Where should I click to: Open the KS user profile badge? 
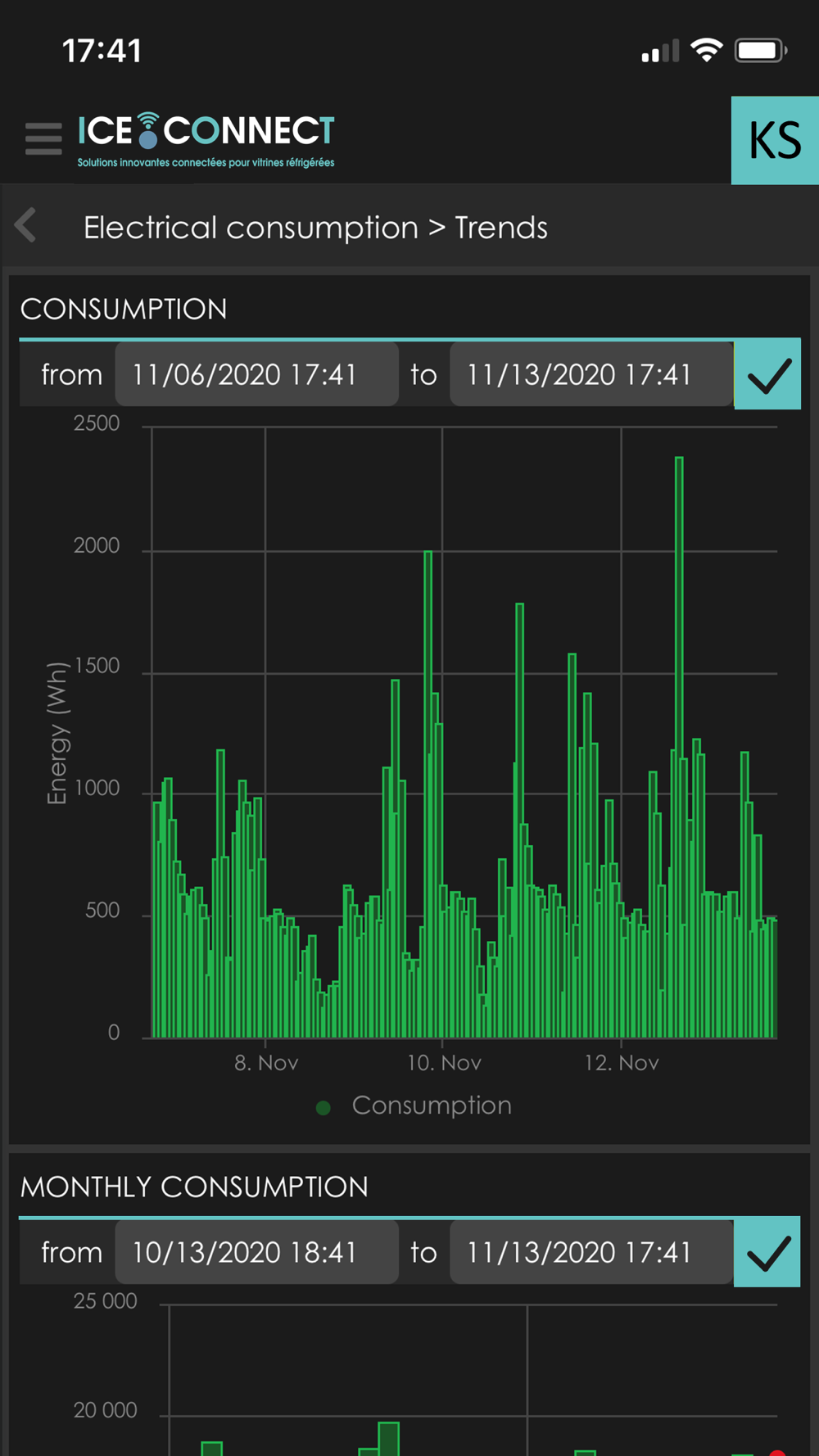pyautogui.click(x=775, y=140)
